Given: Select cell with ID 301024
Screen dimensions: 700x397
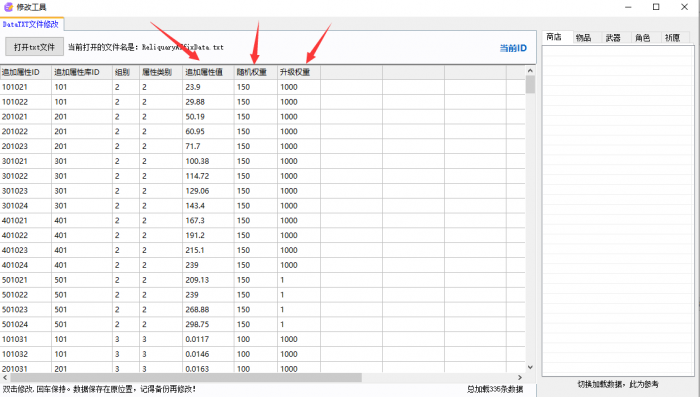Looking at the screenshot, I should click(x=25, y=206).
